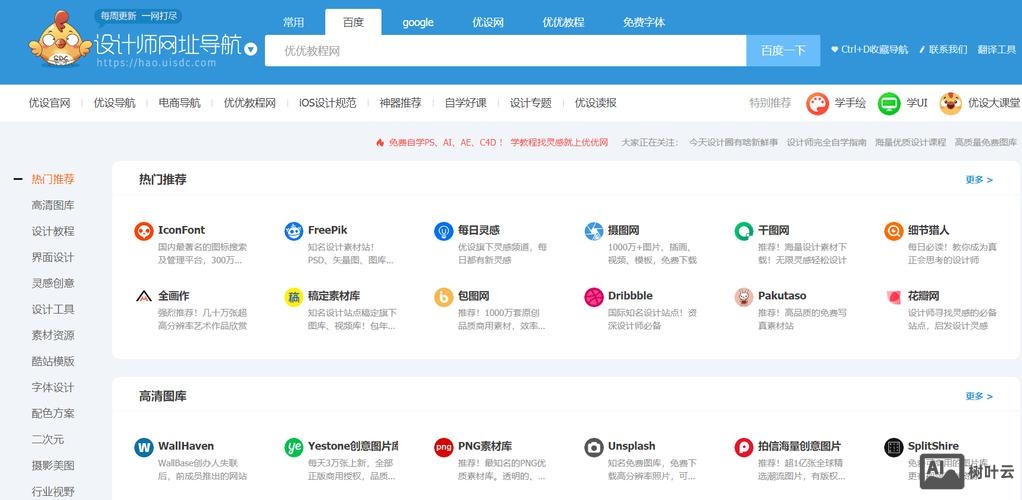The image size is (1022, 500).
Task: Focus the search input field
Action: point(505,51)
